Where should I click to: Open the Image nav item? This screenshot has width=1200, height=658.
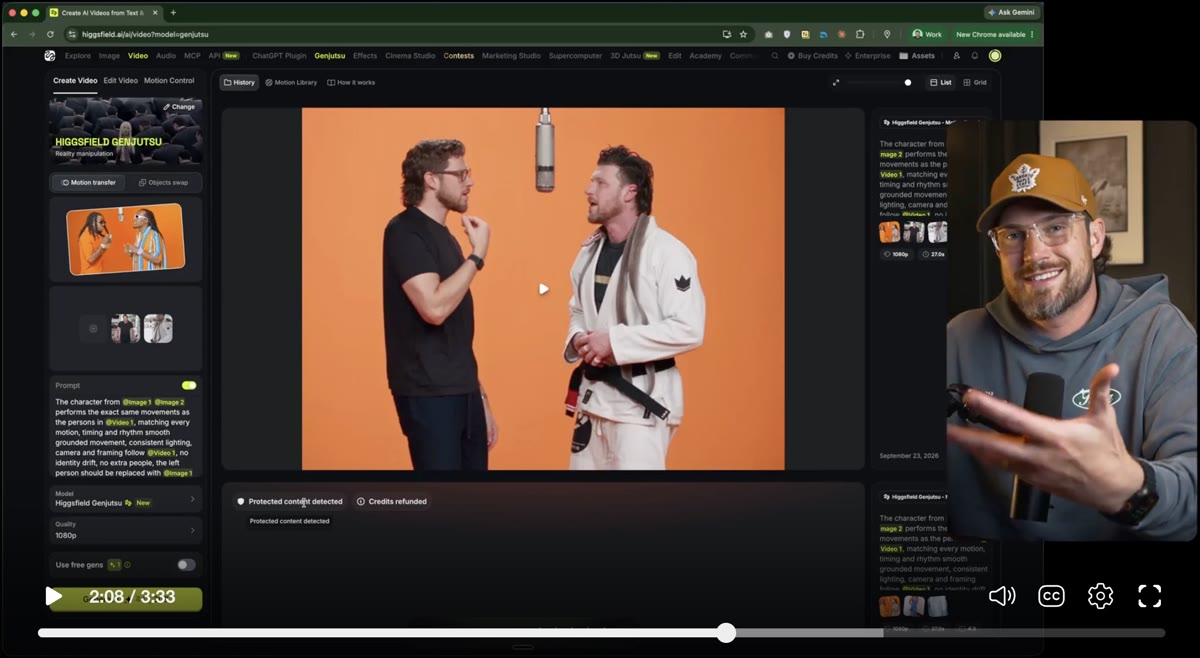[x=109, y=56]
